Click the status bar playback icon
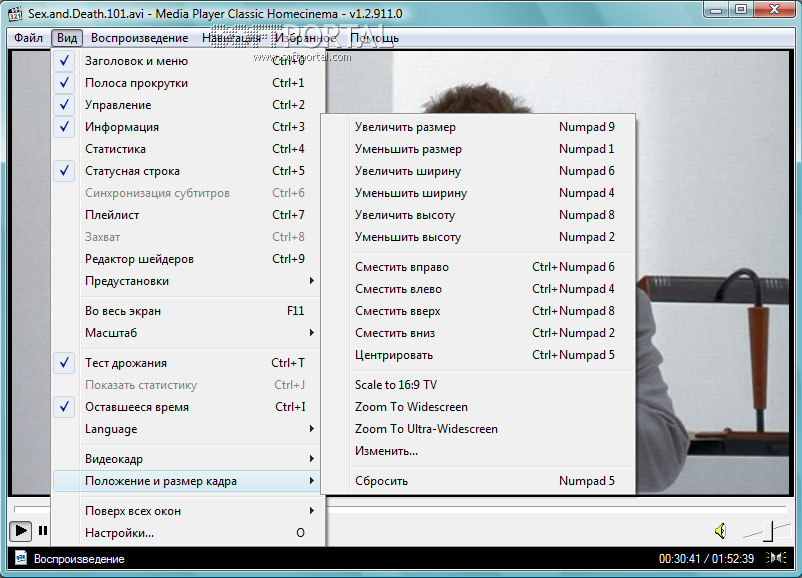802x578 pixels. (20, 558)
